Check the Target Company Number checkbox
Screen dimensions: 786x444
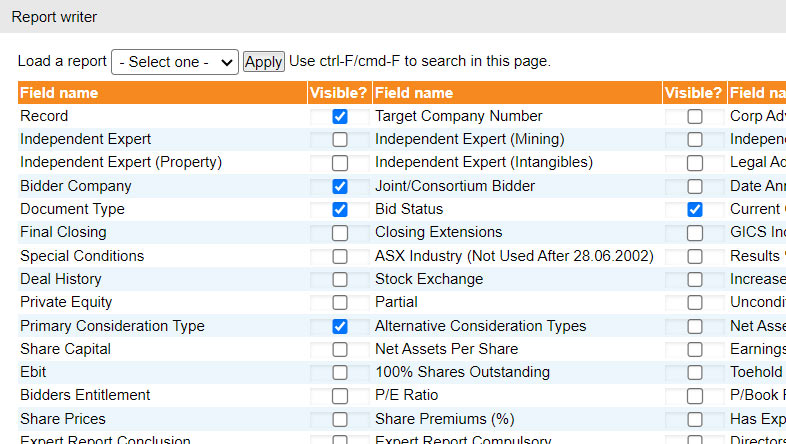pyautogui.click(x=695, y=117)
